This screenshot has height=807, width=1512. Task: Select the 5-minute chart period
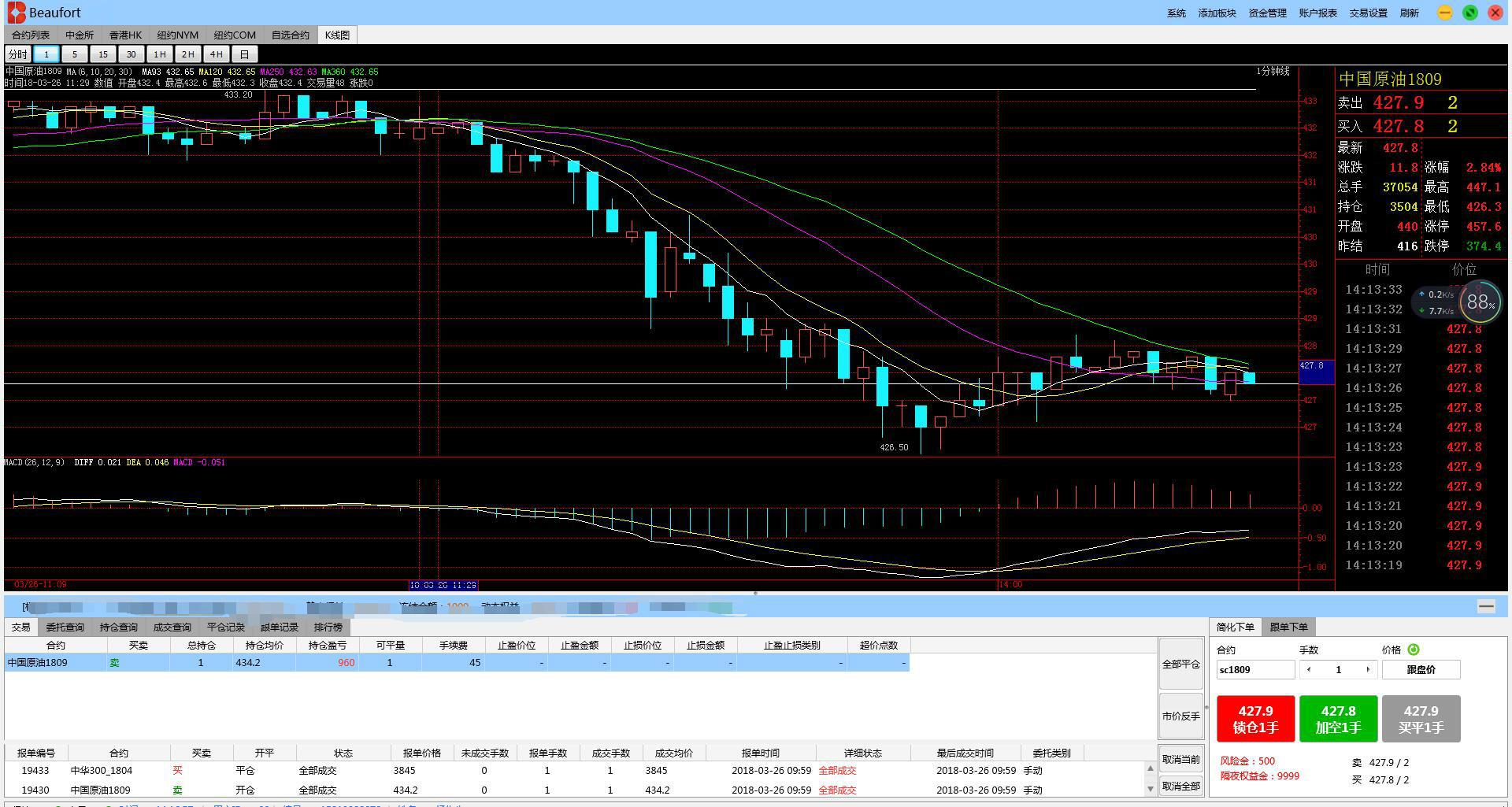click(x=75, y=54)
